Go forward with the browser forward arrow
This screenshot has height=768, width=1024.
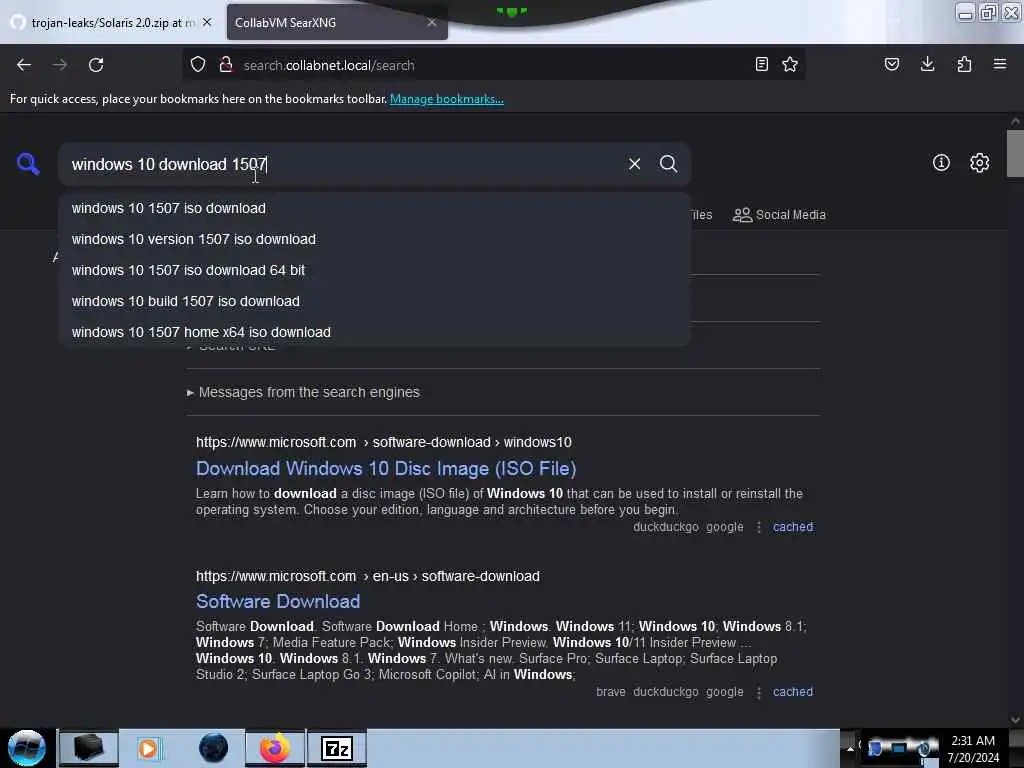(59, 65)
